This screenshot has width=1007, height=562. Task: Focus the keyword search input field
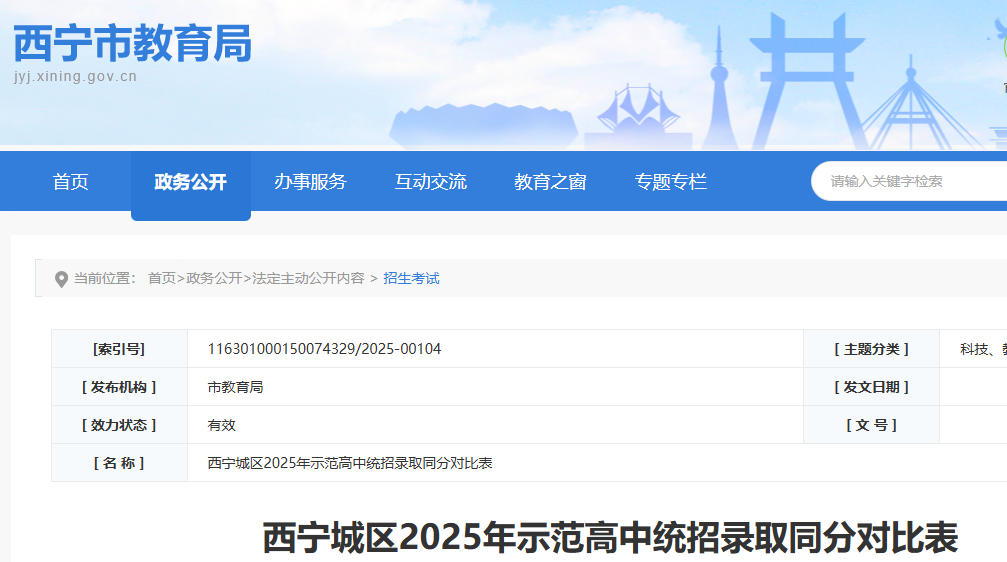point(910,181)
